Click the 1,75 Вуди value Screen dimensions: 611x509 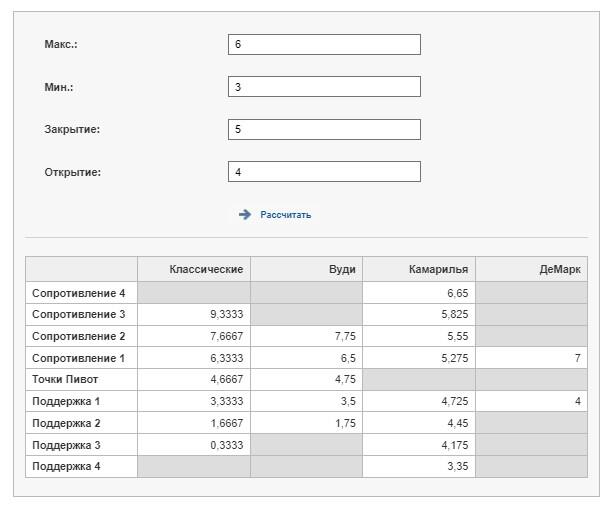(x=345, y=423)
